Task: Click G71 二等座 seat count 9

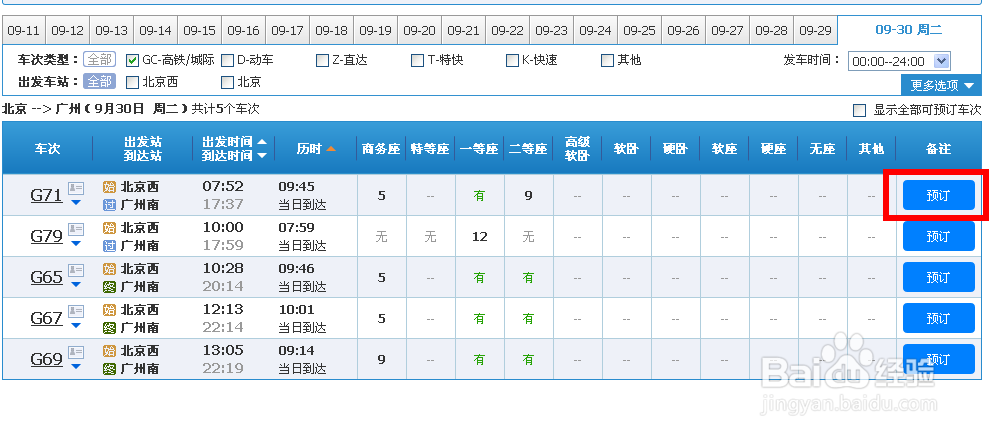Action: click(528, 196)
